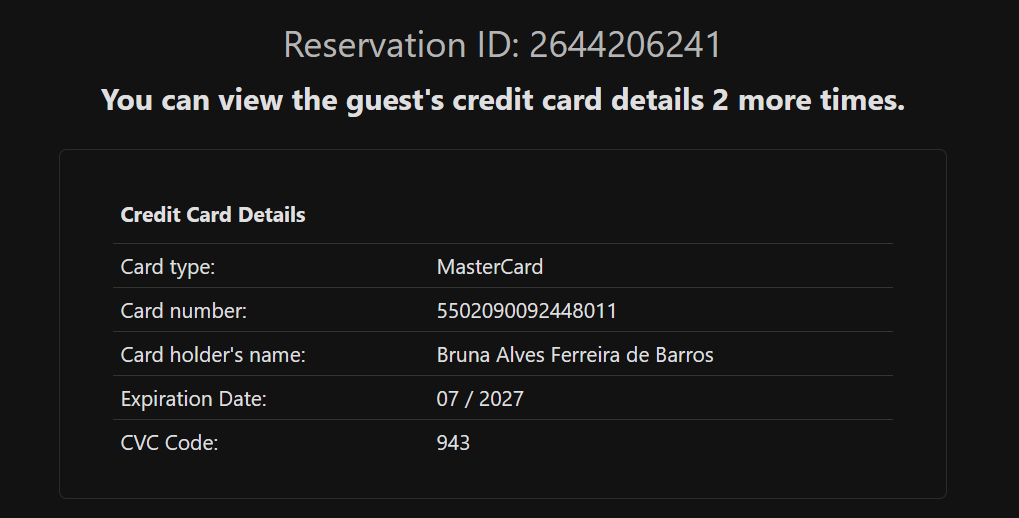The width and height of the screenshot is (1019, 518).
Task: Click the "Credit Card Details" section heading
Action: click(x=213, y=215)
